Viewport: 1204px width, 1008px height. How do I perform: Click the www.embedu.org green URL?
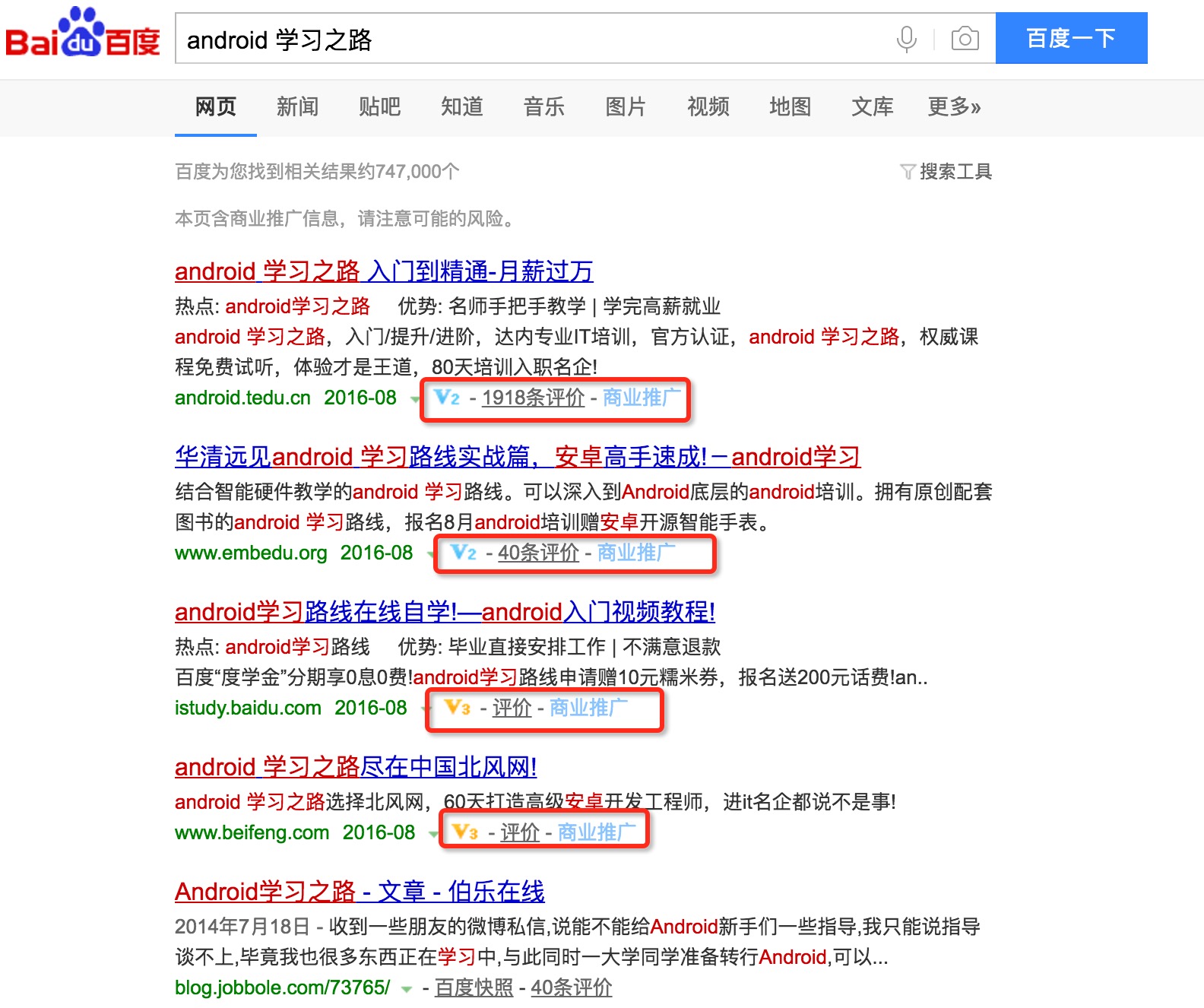click(251, 553)
